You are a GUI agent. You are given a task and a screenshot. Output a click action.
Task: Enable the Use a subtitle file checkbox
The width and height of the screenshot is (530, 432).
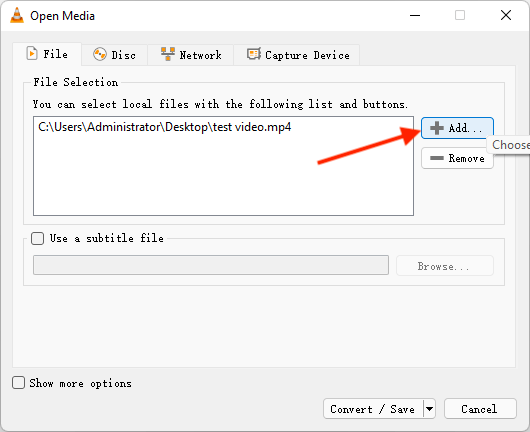pos(38,238)
